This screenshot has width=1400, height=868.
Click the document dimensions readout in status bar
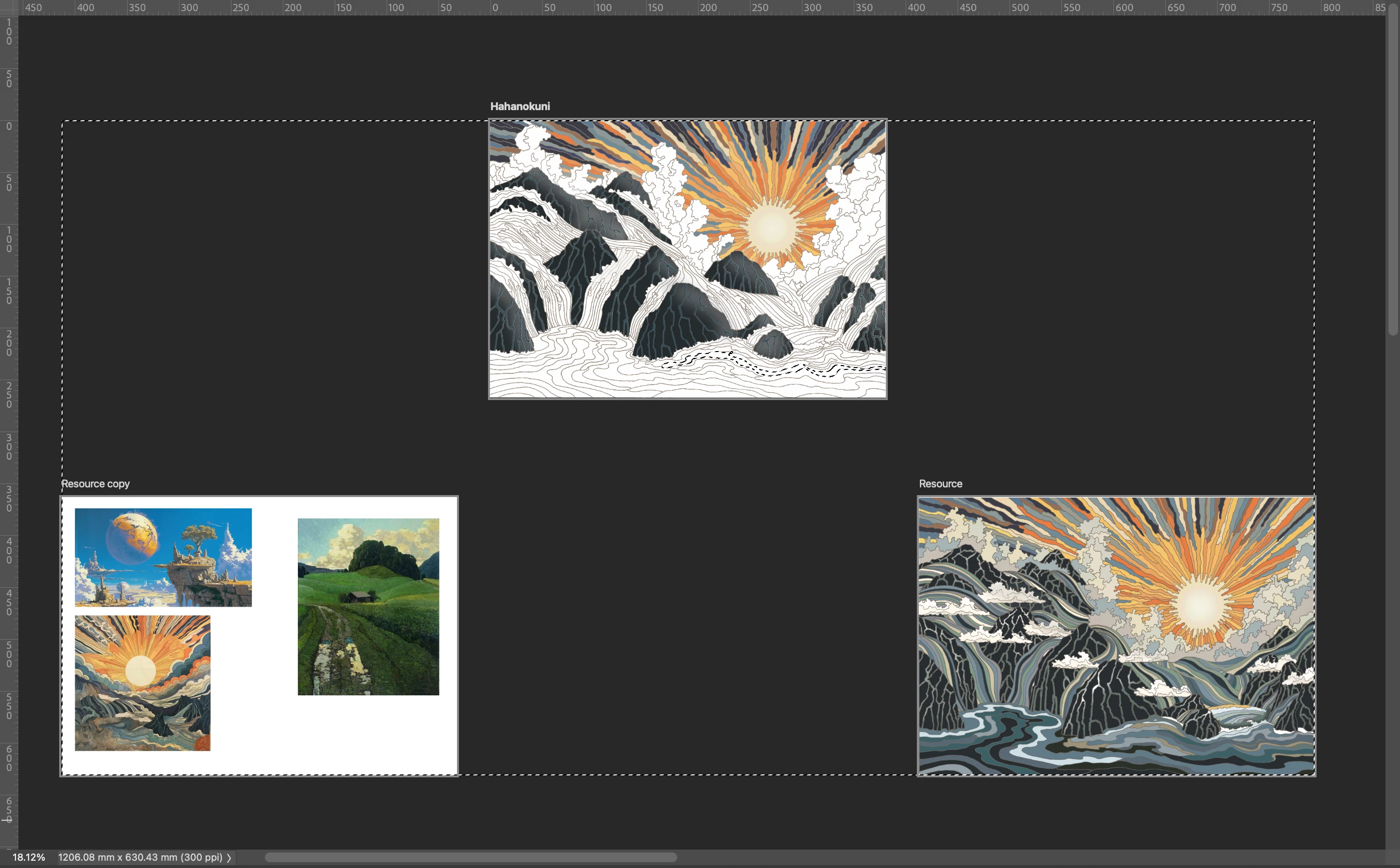(140, 857)
